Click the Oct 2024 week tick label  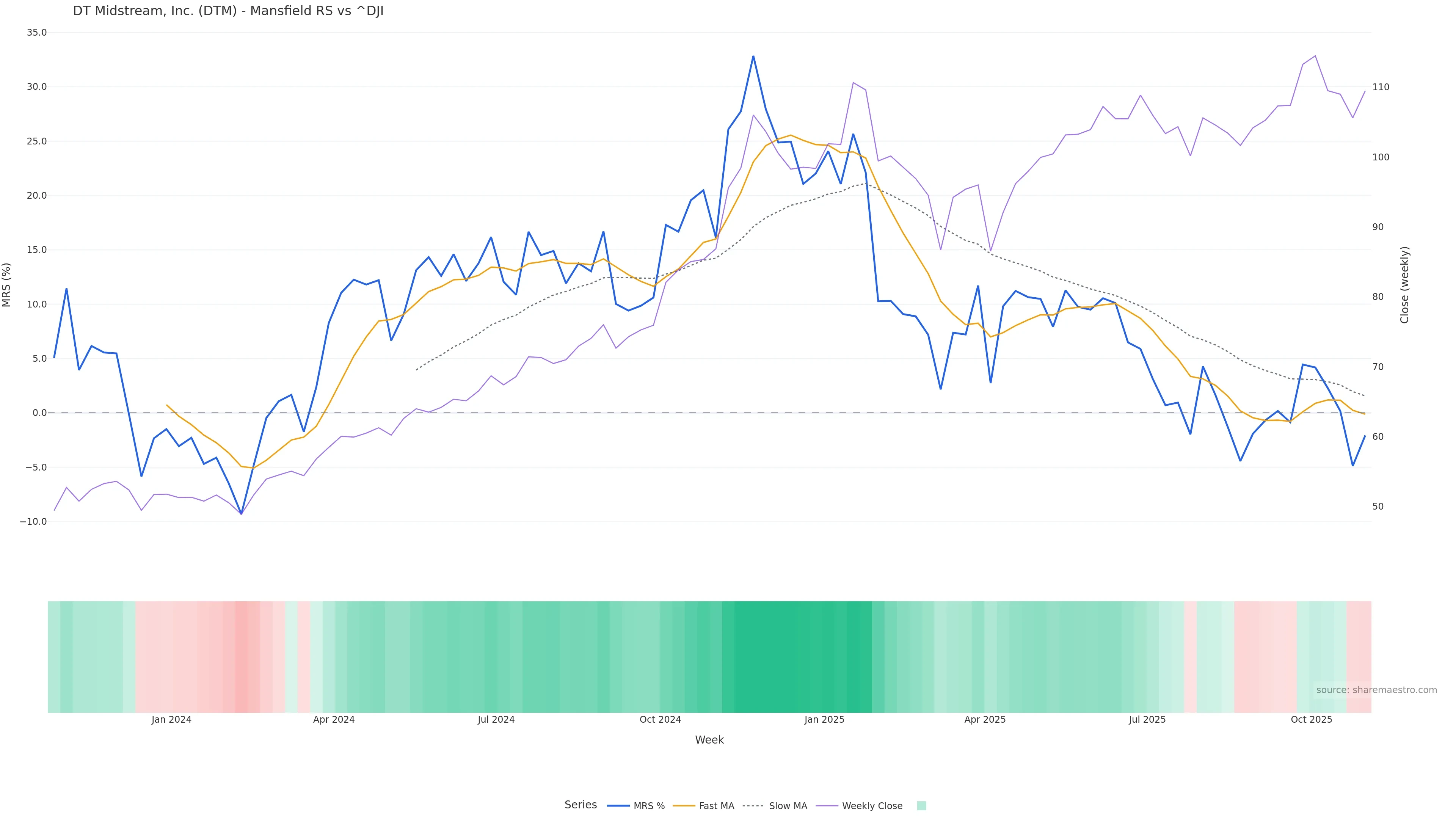[660, 720]
